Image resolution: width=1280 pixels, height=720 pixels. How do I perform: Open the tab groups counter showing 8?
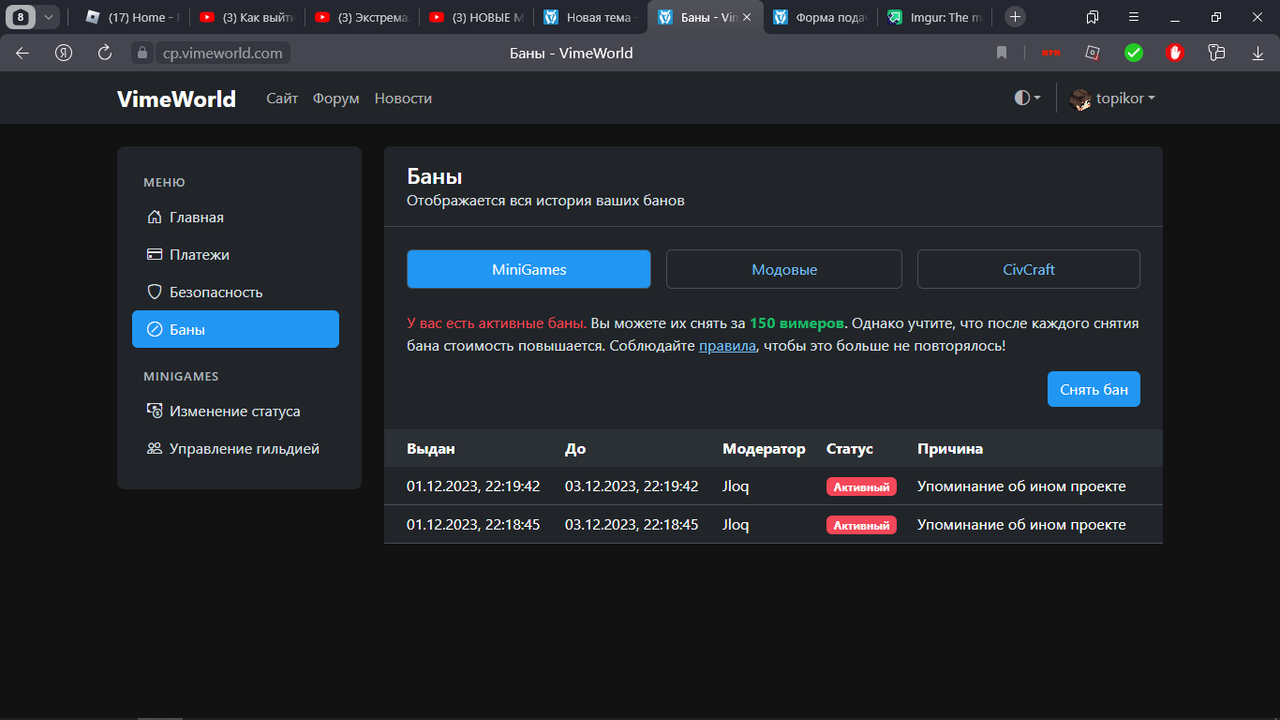point(20,17)
